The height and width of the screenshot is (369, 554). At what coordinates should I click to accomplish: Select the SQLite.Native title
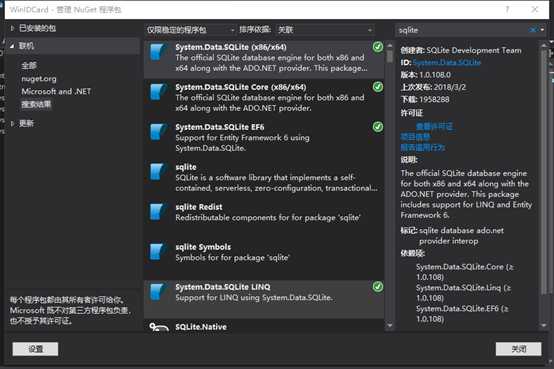pos(201,327)
